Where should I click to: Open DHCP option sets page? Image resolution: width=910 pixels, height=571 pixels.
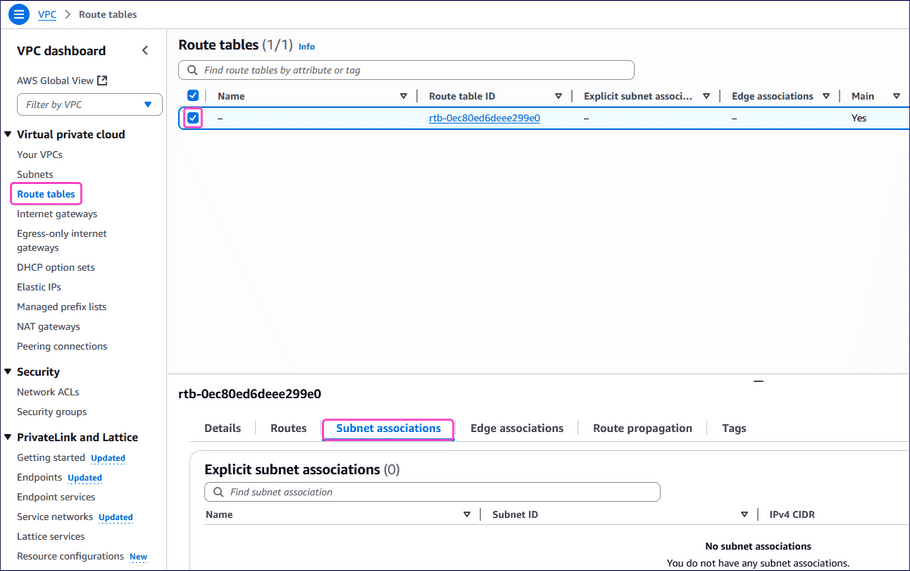(56, 268)
